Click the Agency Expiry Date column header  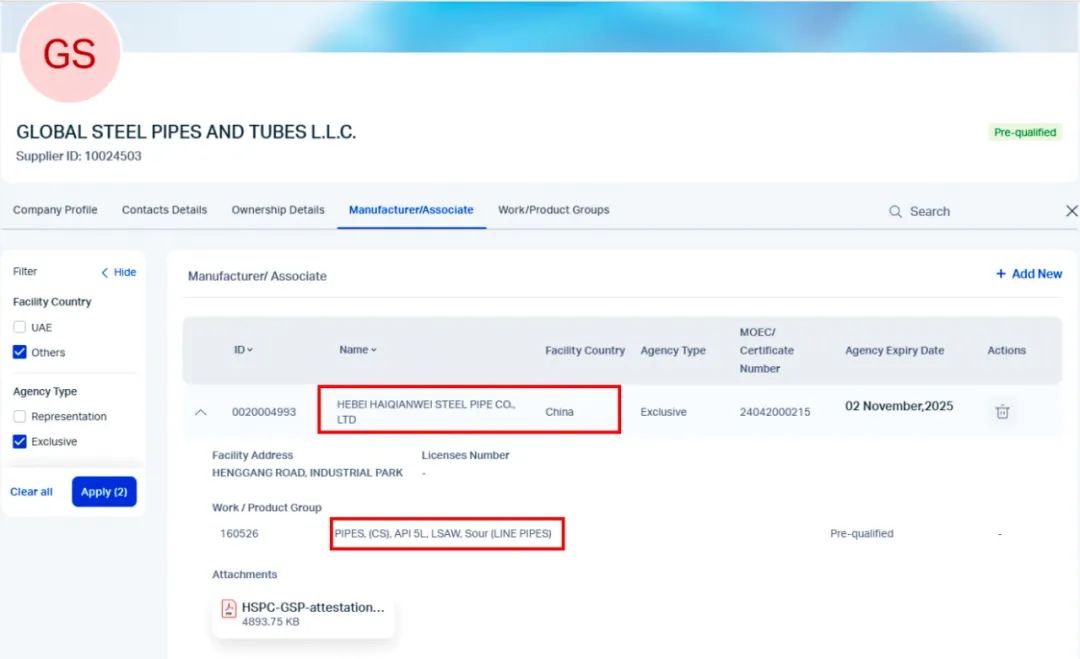pos(895,351)
